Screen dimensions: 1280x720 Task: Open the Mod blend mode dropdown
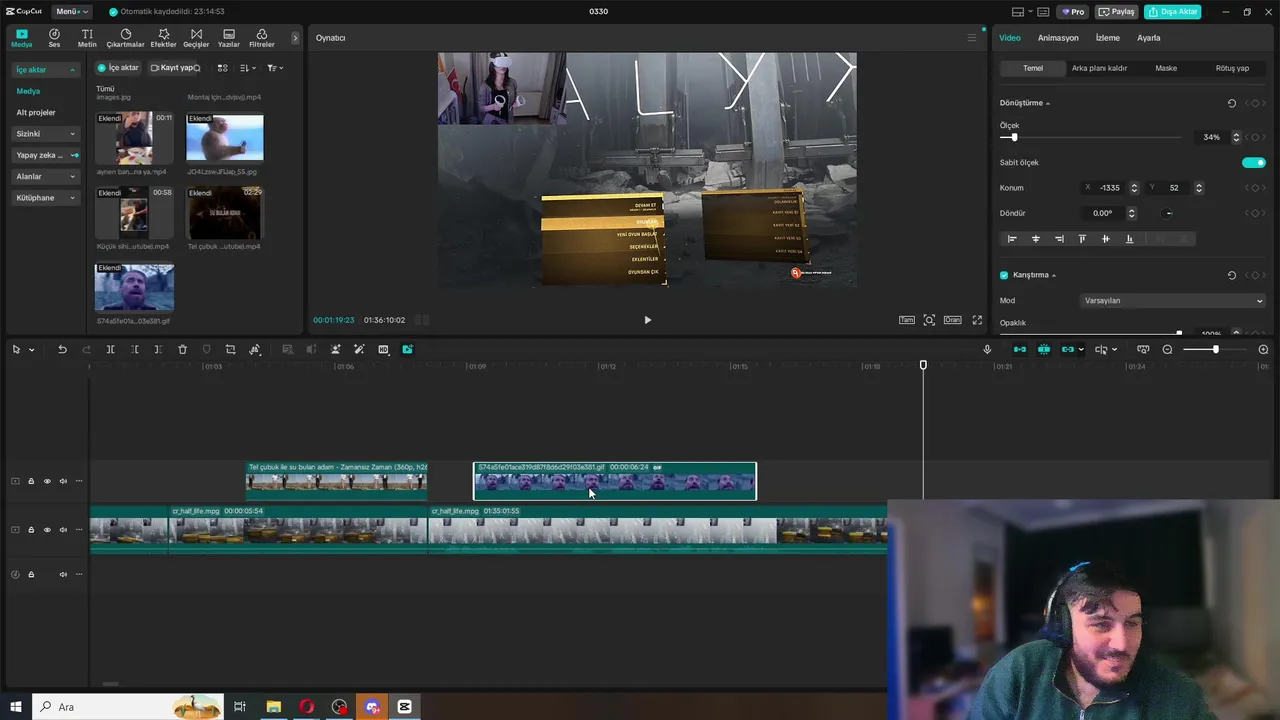tap(1173, 300)
